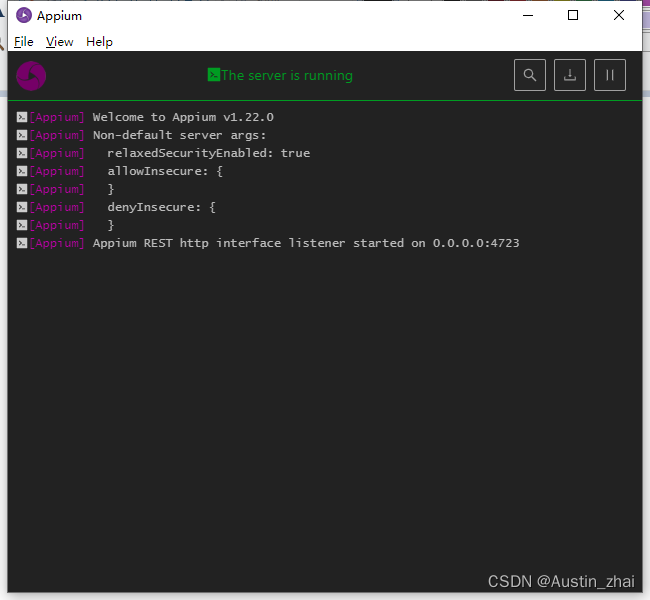Screen dimensions: 650x600
Task: Select the 'denyInsecure: {' log line
Action: 161,207
